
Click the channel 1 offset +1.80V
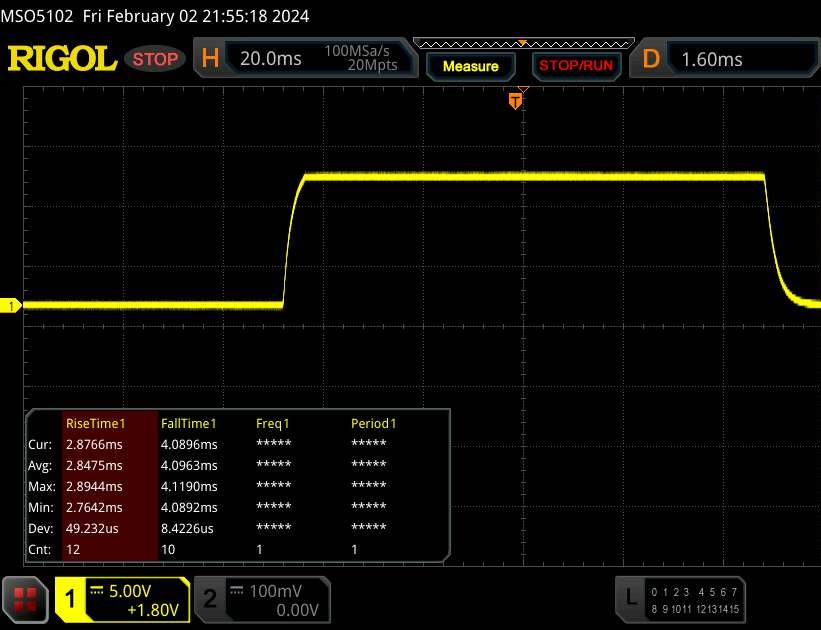click(153, 610)
